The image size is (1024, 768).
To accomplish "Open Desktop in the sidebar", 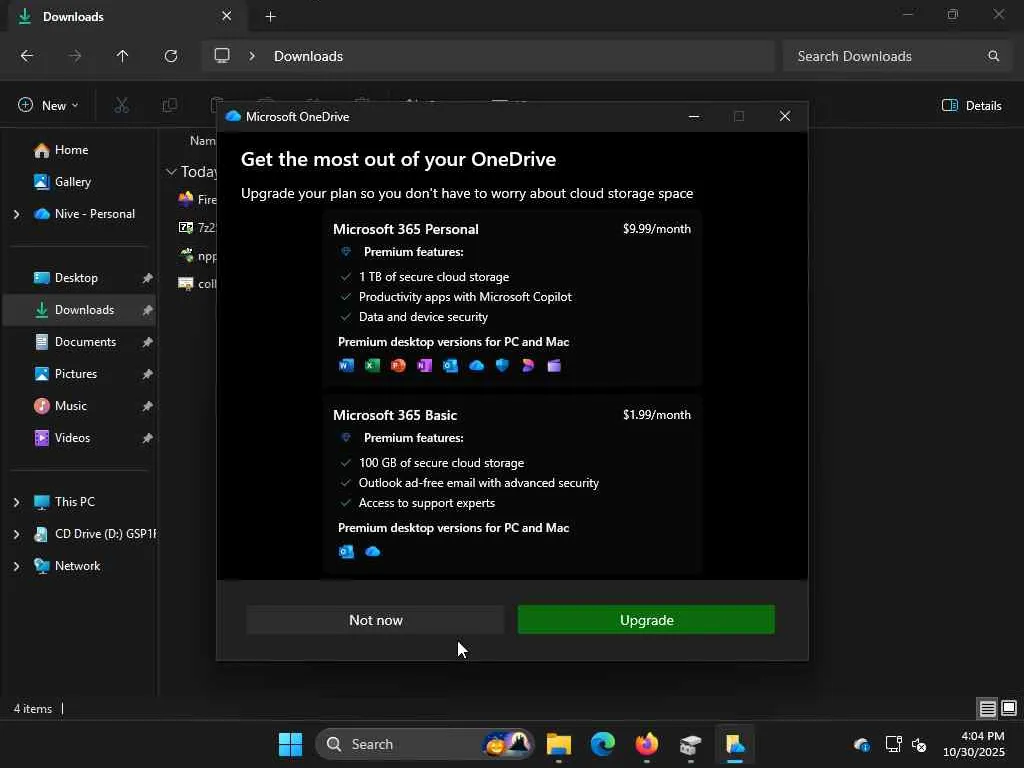I will pos(76,278).
